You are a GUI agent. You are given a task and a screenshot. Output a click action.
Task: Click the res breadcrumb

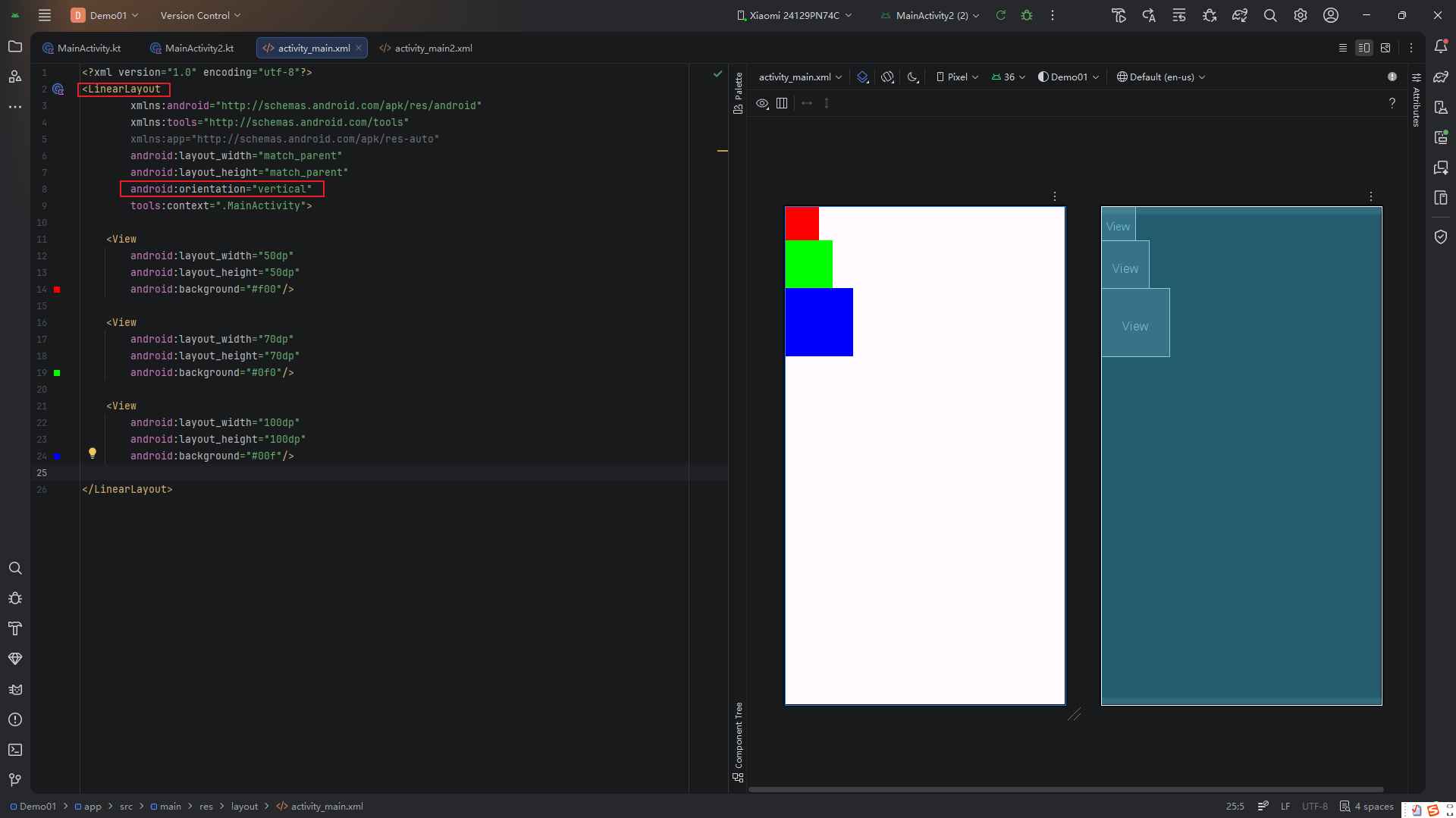point(206,806)
